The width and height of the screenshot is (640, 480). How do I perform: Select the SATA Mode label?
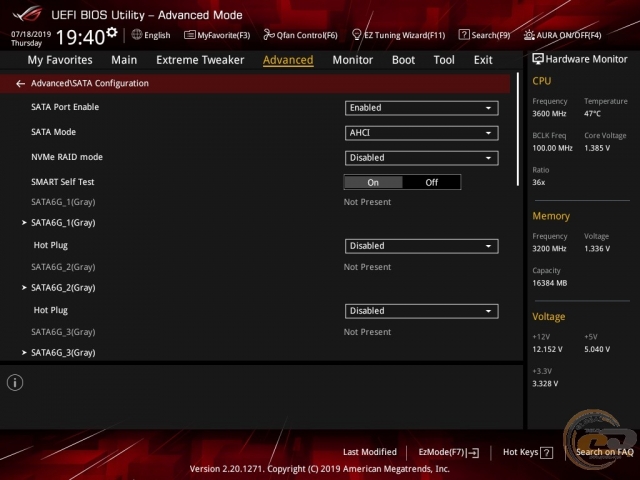(x=53, y=132)
